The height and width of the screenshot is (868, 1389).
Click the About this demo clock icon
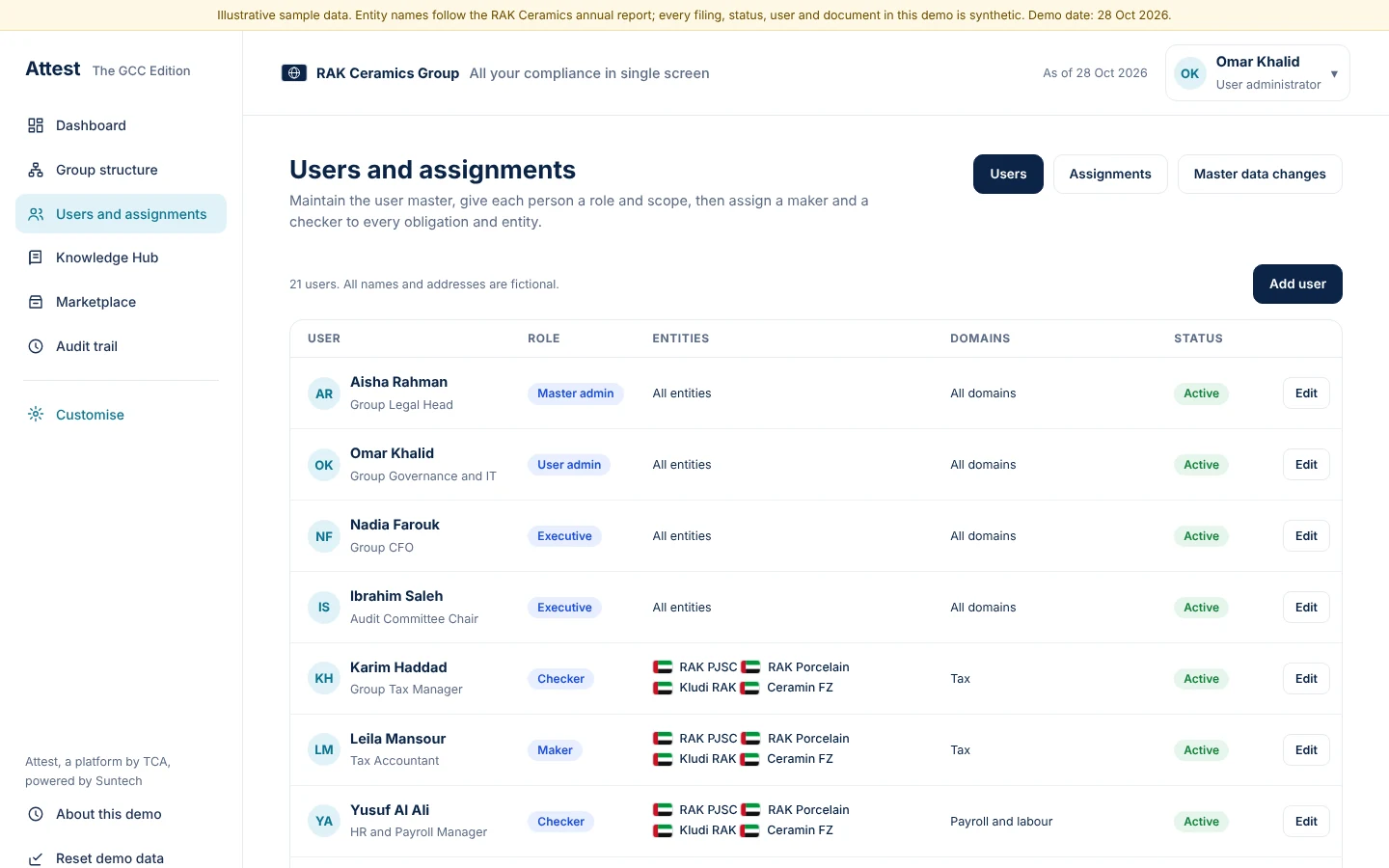point(36,814)
